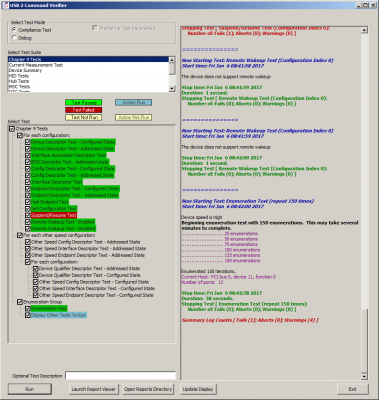Toggle Enumeration Test checkbox
The width and height of the screenshot is (379, 400).
coord(28,309)
